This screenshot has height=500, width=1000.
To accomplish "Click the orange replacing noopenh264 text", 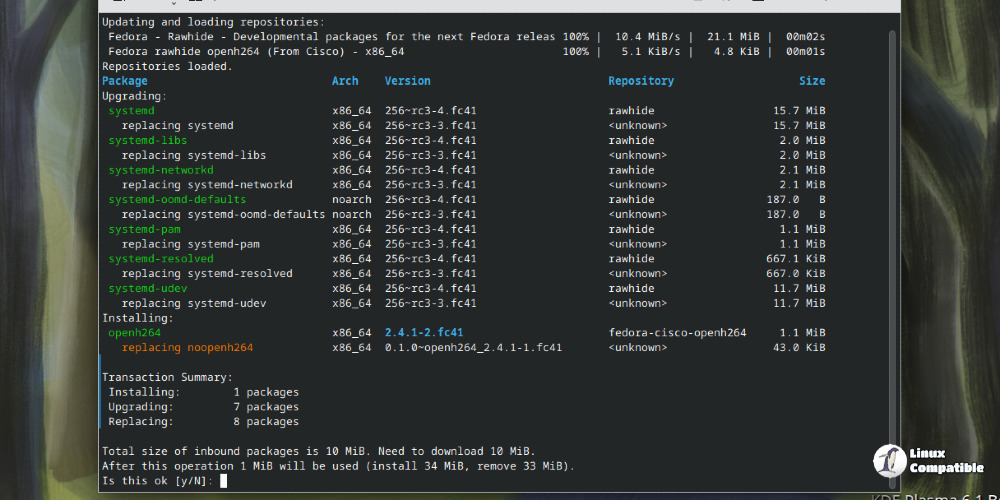I will 187,348.
